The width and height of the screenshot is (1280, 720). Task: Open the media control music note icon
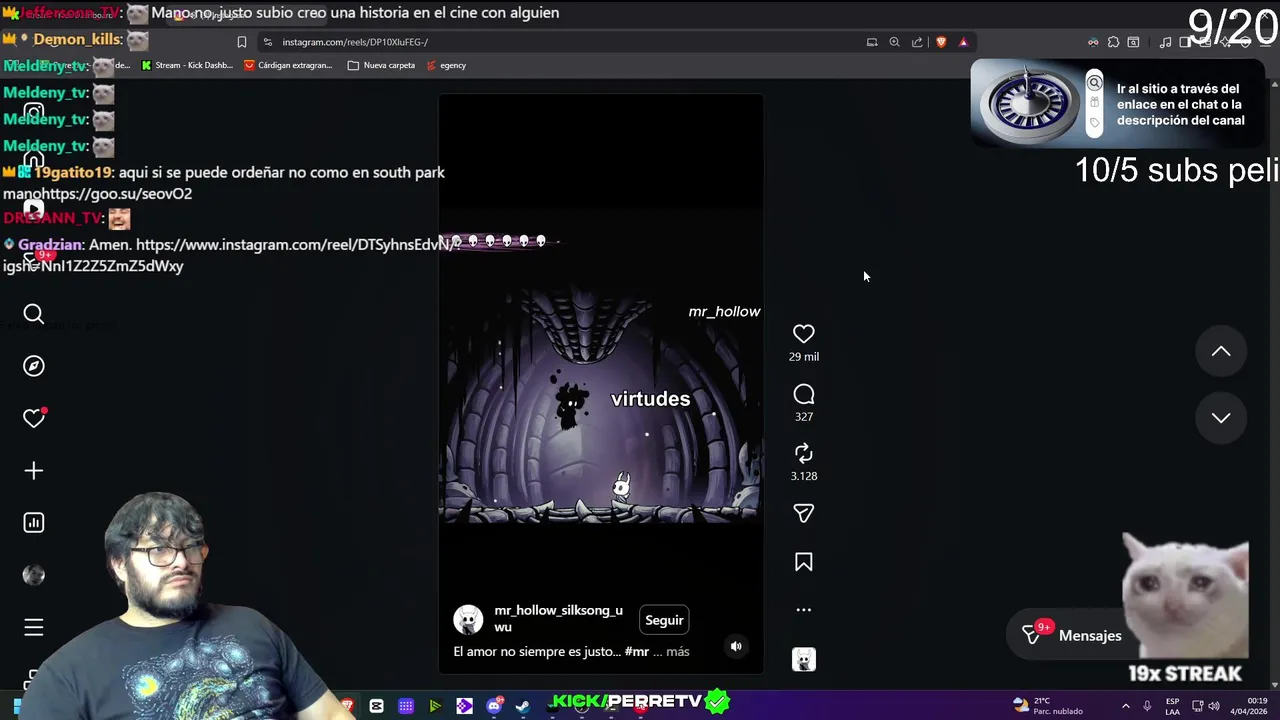pyautogui.click(x=1165, y=42)
